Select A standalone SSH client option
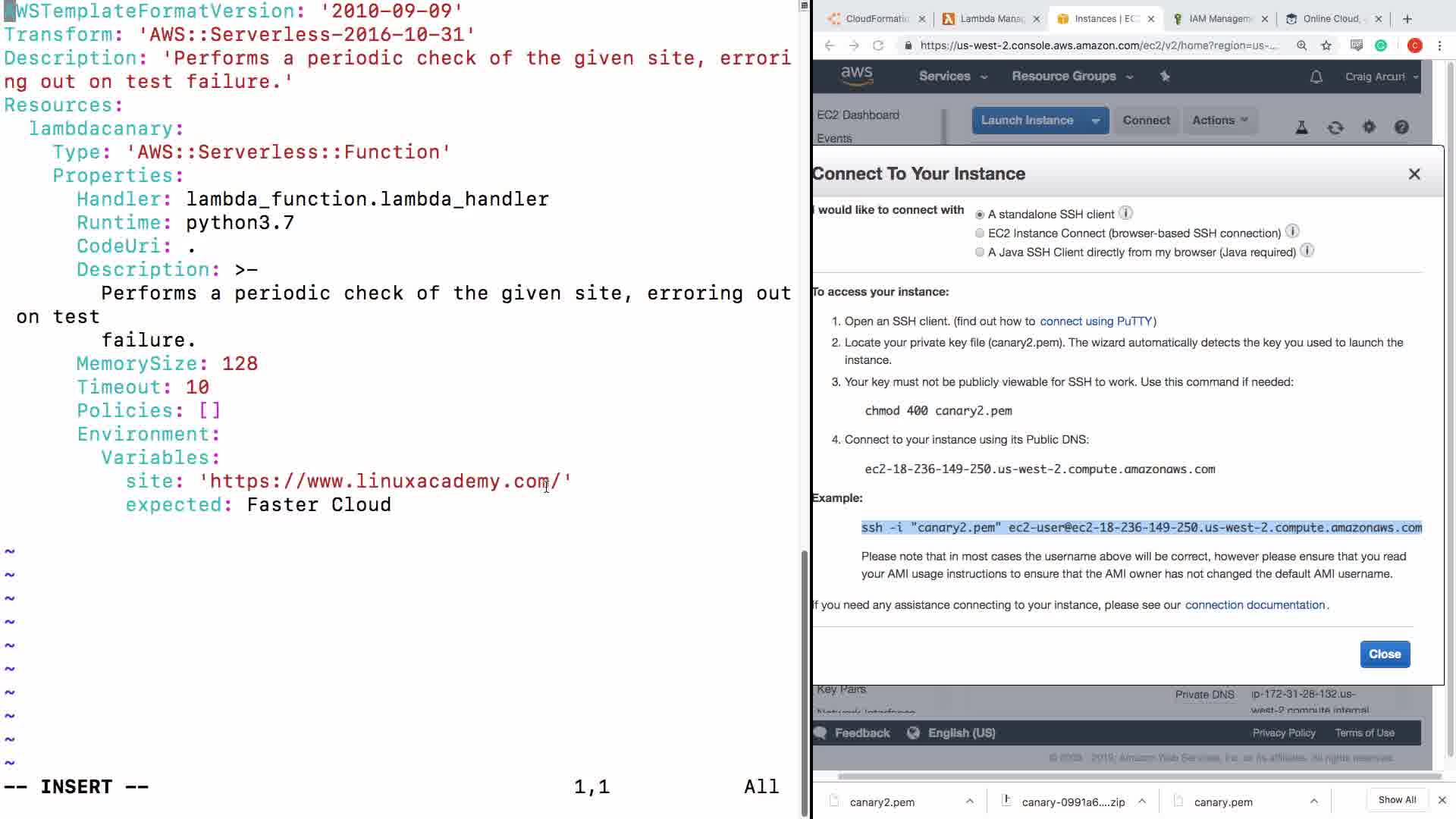Screen dimensions: 1456x819 point(980,215)
